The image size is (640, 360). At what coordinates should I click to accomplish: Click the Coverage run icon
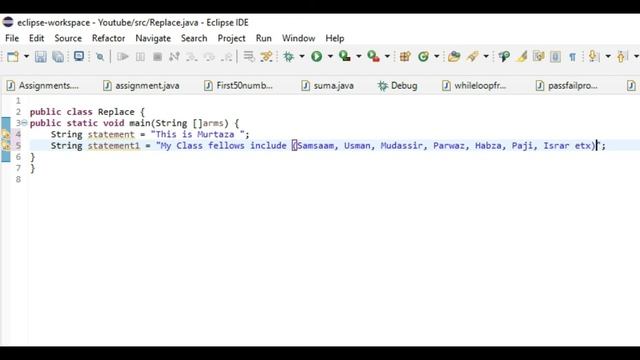pos(345,56)
